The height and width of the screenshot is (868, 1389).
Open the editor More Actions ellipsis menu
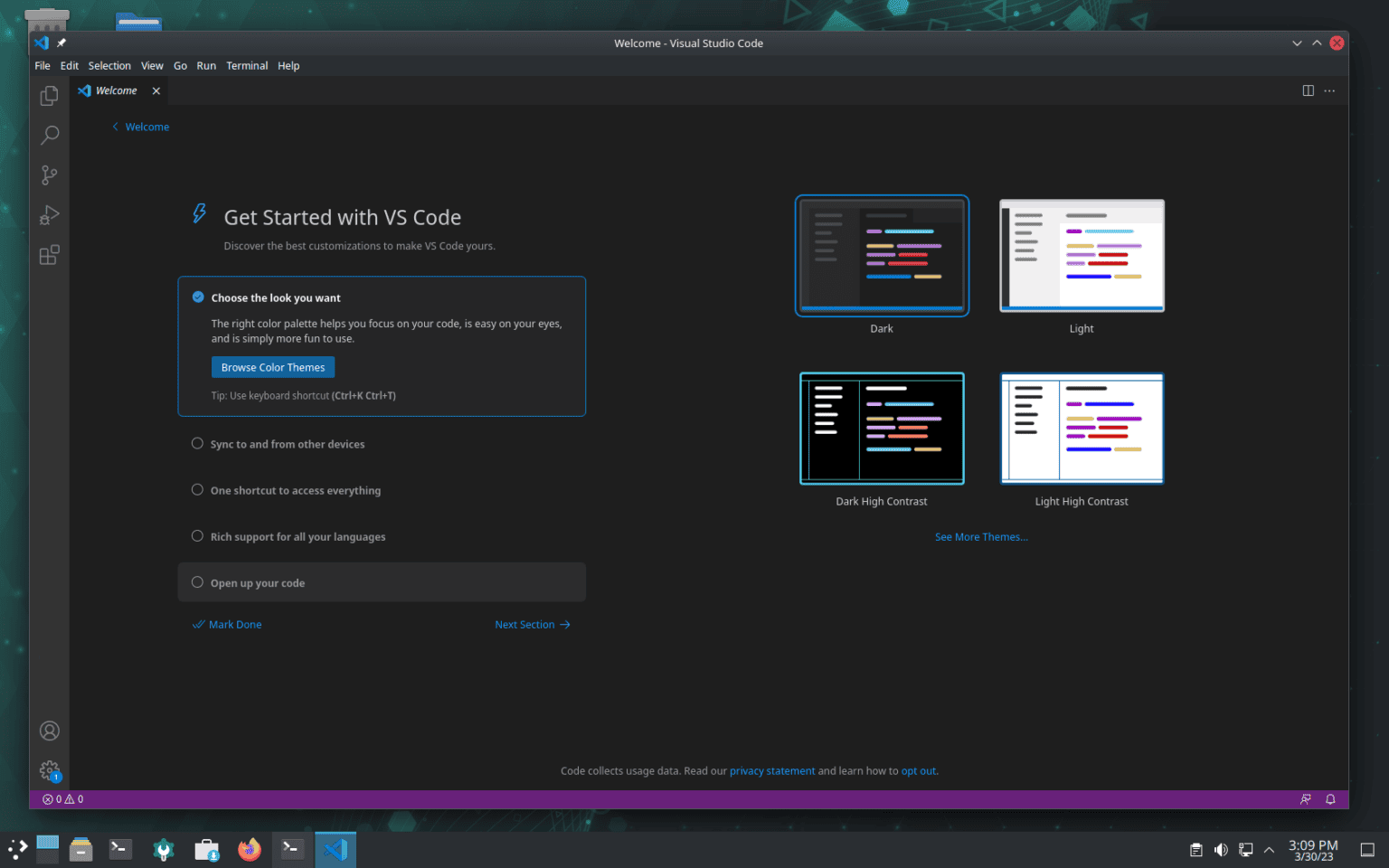tap(1329, 90)
